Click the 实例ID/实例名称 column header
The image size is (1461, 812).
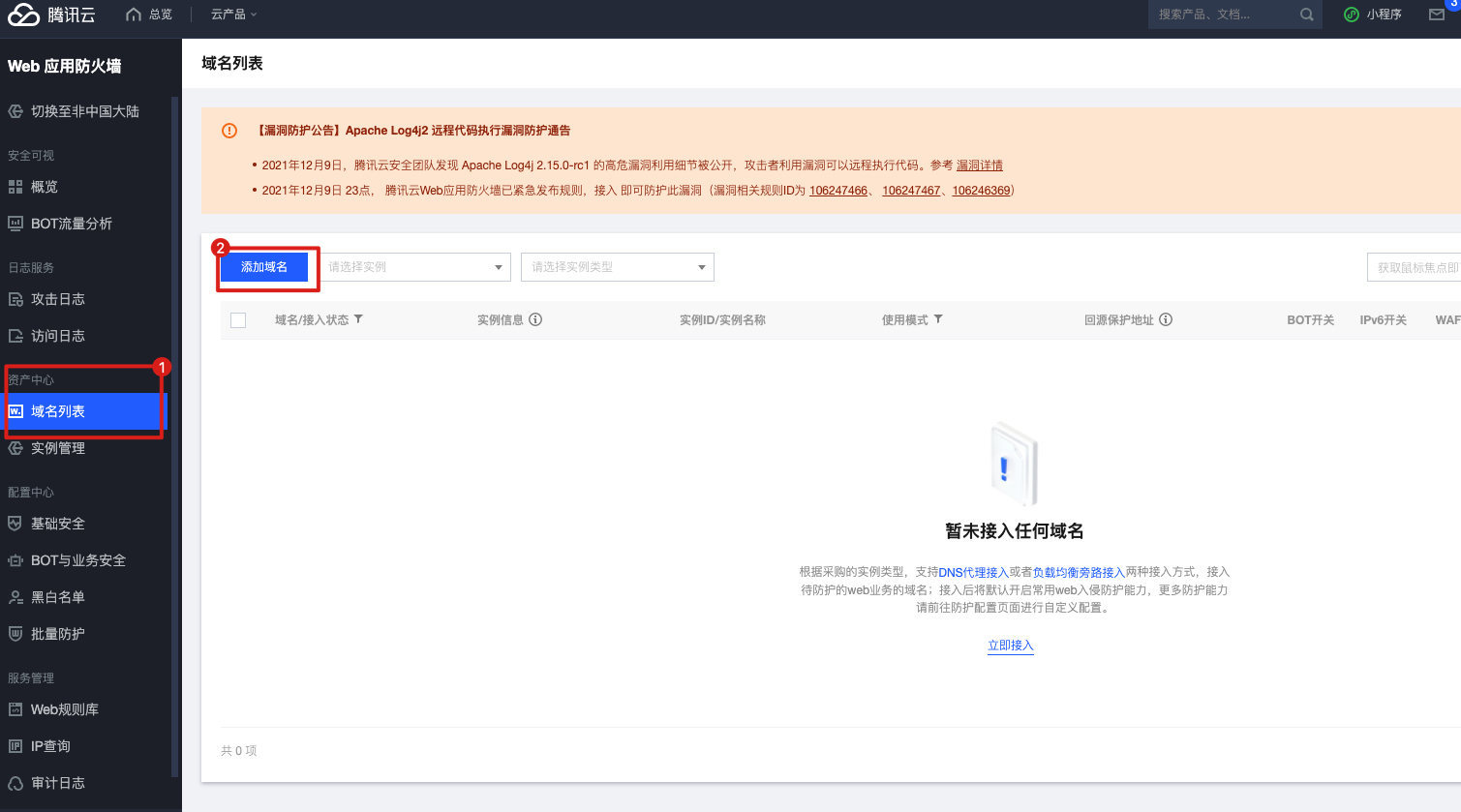tap(722, 320)
